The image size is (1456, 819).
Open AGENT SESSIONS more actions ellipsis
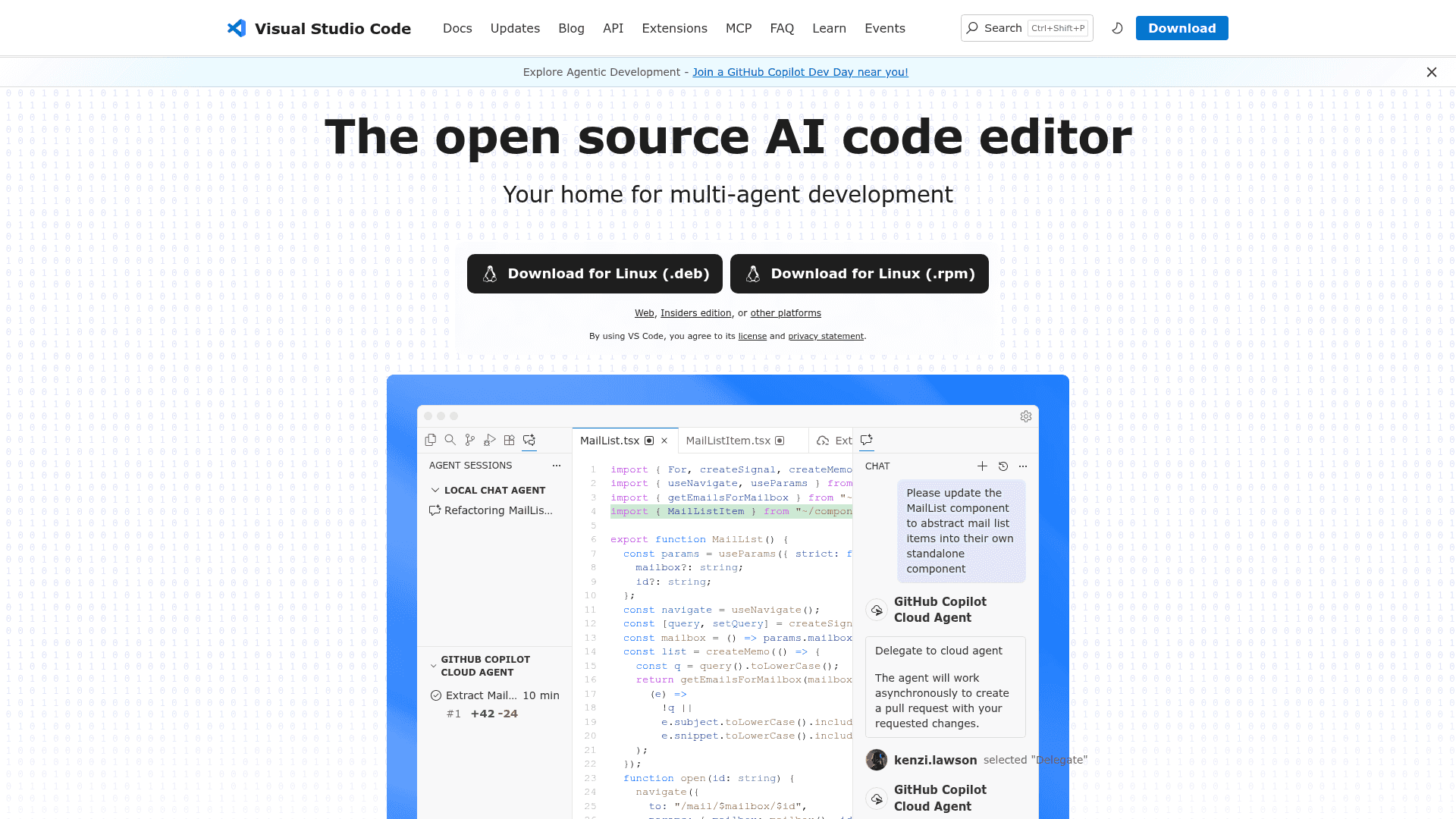[557, 466]
